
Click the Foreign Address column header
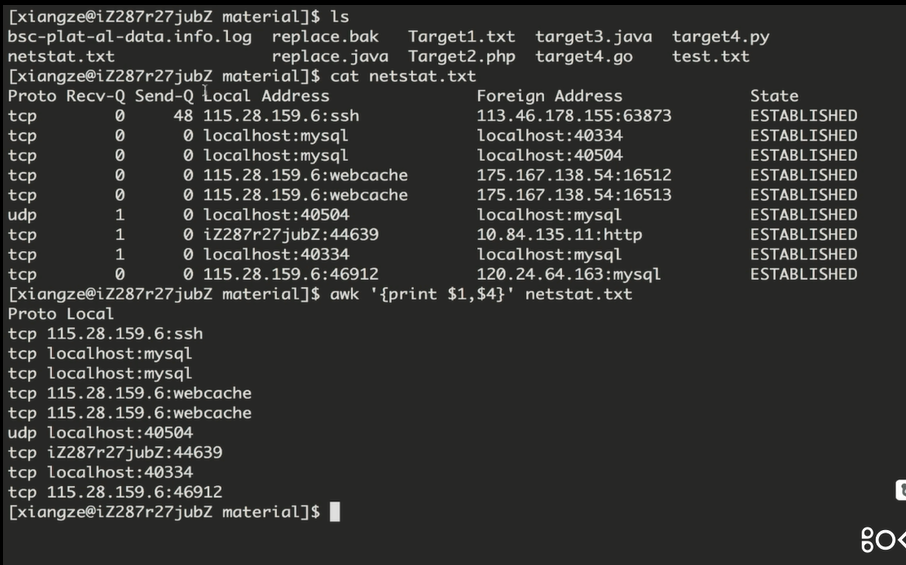click(550, 96)
